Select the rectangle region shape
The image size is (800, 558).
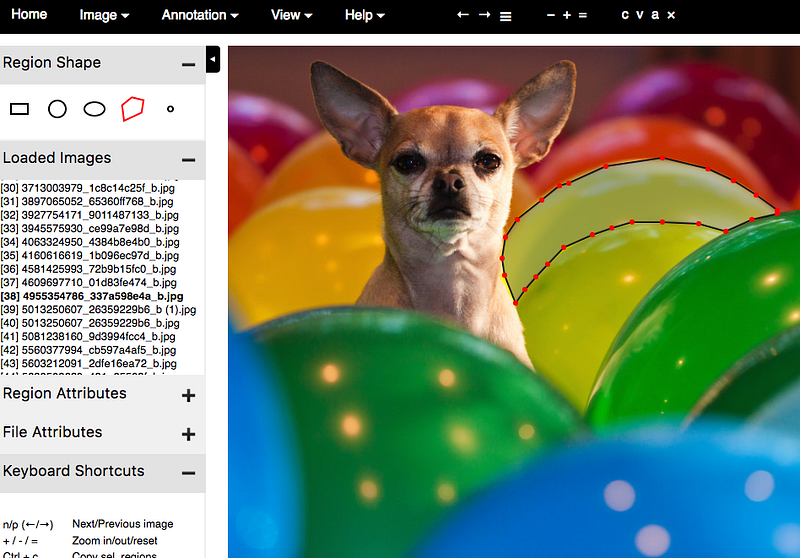click(x=19, y=109)
